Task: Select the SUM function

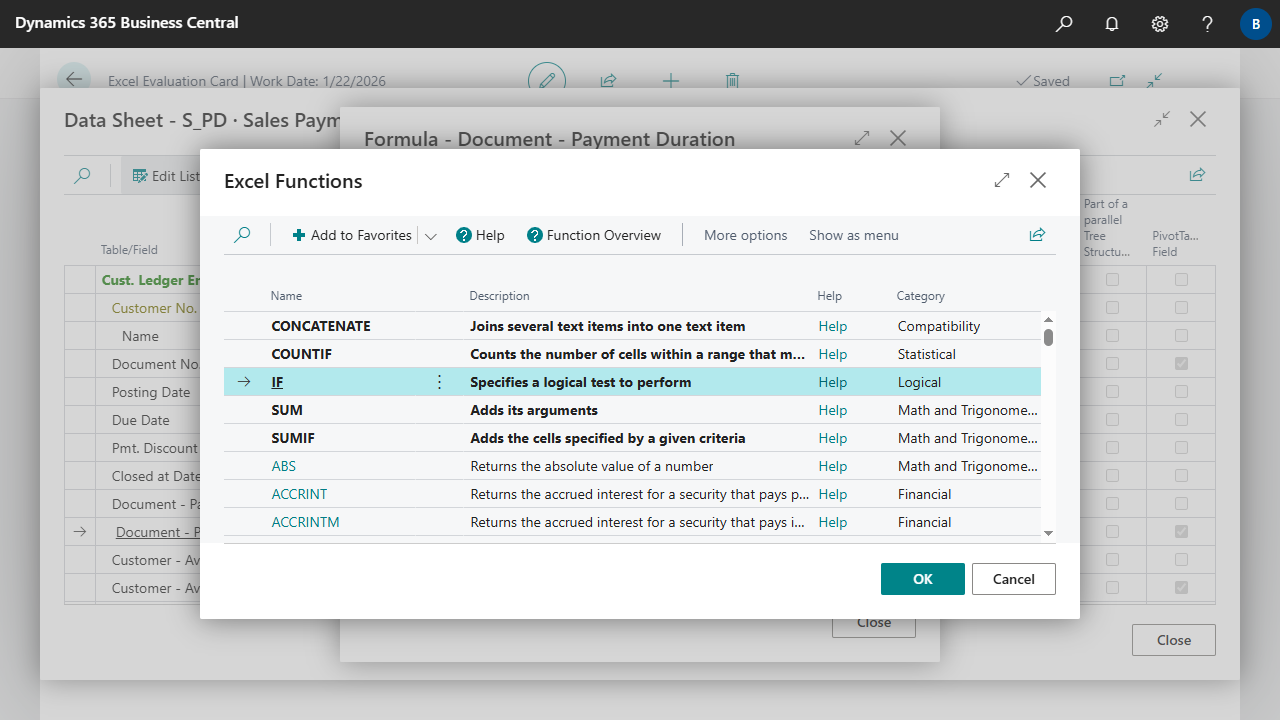Action: (x=287, y=410)
